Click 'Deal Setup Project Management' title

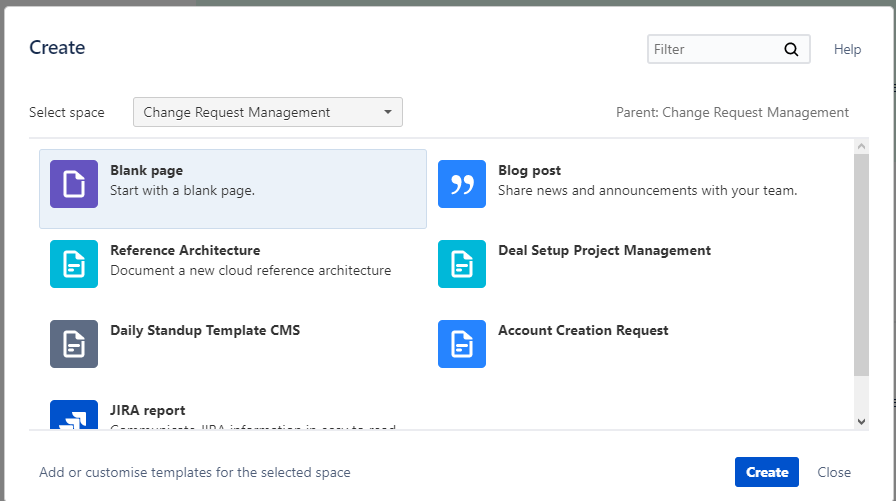[605, 250]
